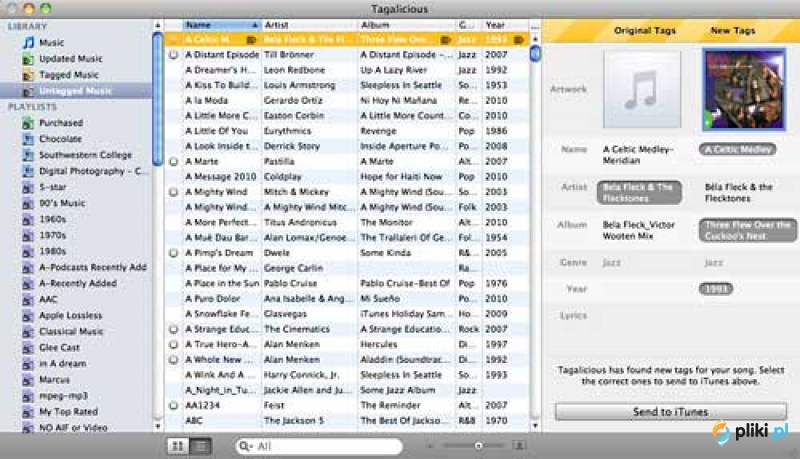Image resolution: width=800 pixels, height=459 pixels.
Task: Sort by the genre G... column header
Action: point(468,25)
